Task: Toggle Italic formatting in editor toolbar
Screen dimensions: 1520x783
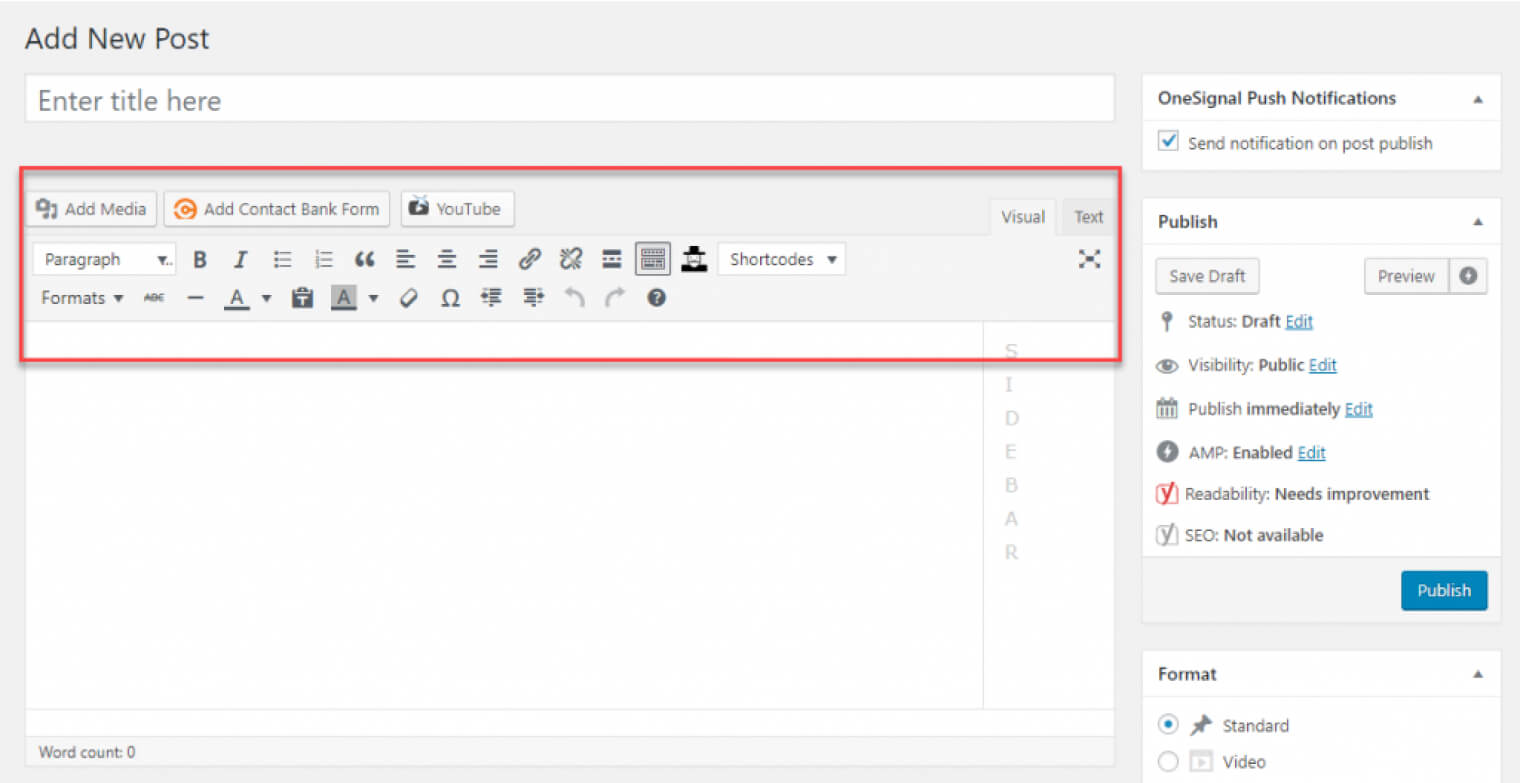Action: [x=240, y=260]
